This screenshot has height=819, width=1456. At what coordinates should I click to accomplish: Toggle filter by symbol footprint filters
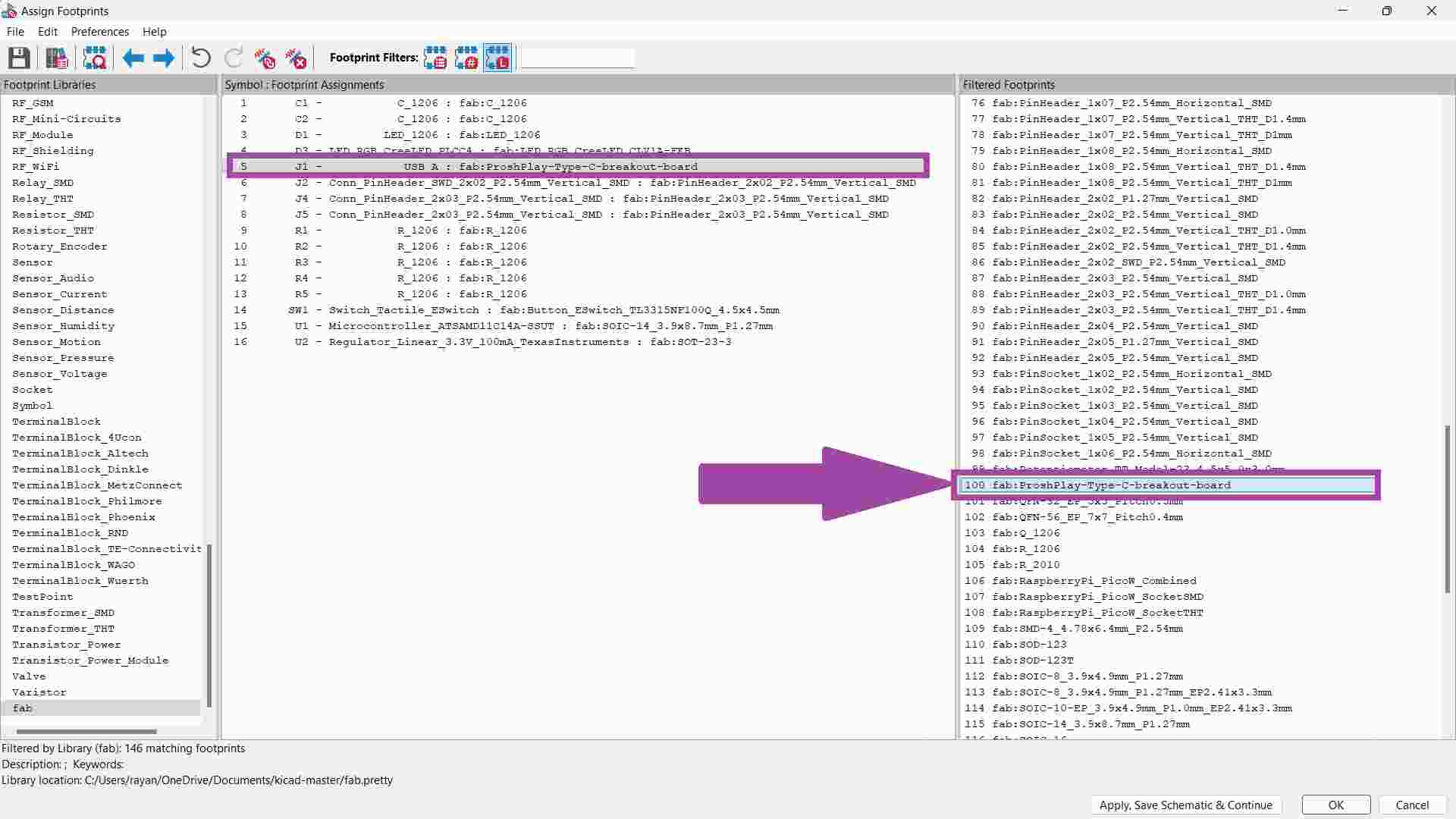click(x=435, y=58)
